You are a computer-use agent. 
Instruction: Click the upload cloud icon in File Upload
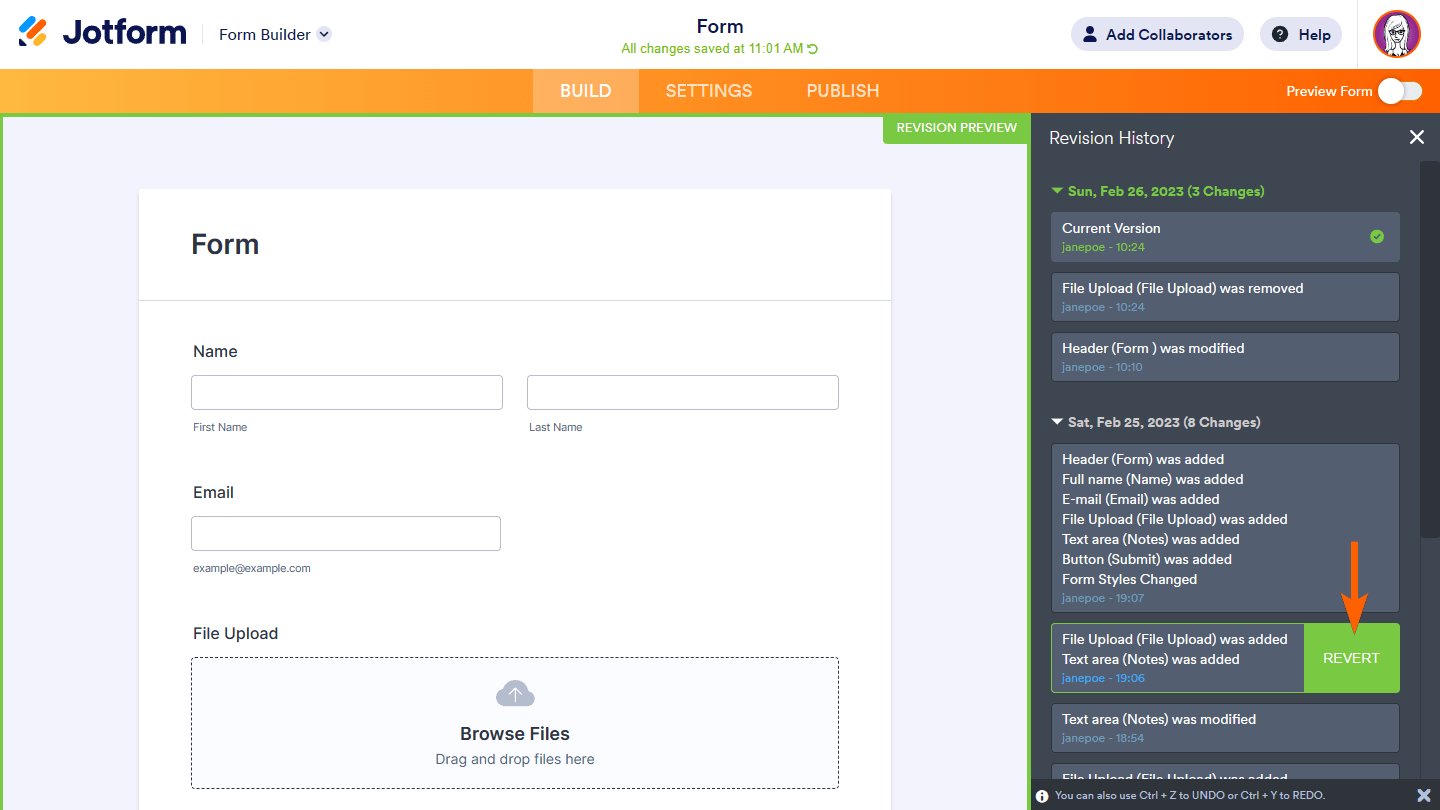click(514, 693)
